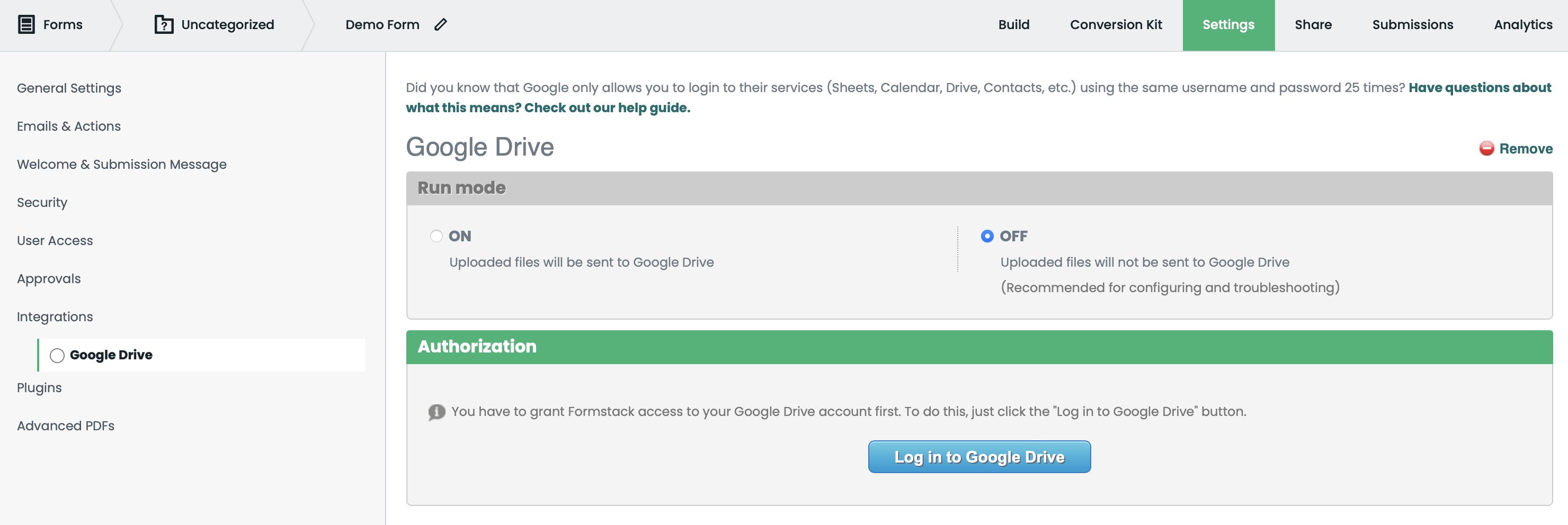Expand the Plugins sidebar section
This screenshot has width=1568, height=525.
click(40, 387)
